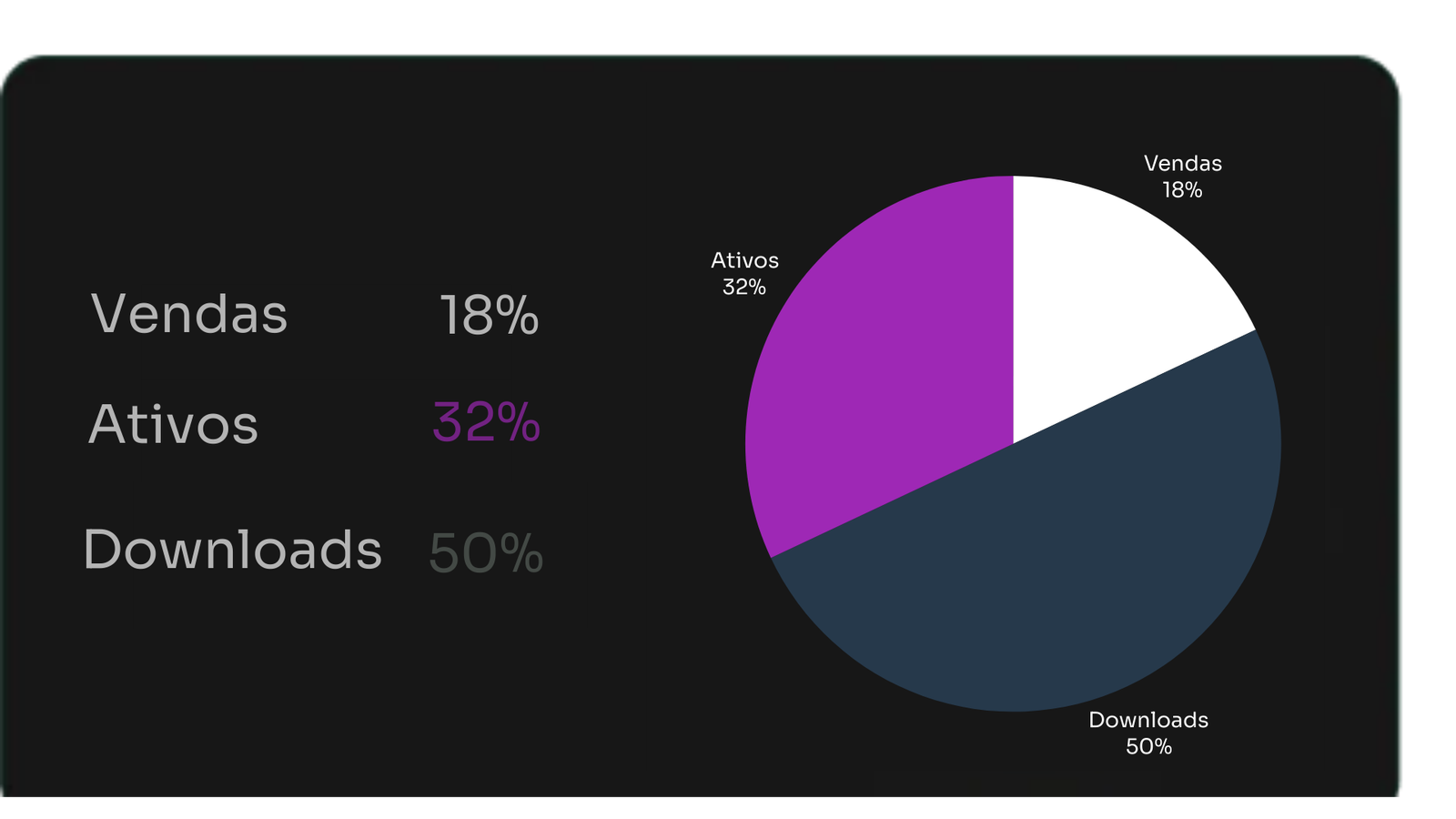The image size is (1456, 819).
Task: Click the small 50% pie chart label
Action: tap(1148, 747)
